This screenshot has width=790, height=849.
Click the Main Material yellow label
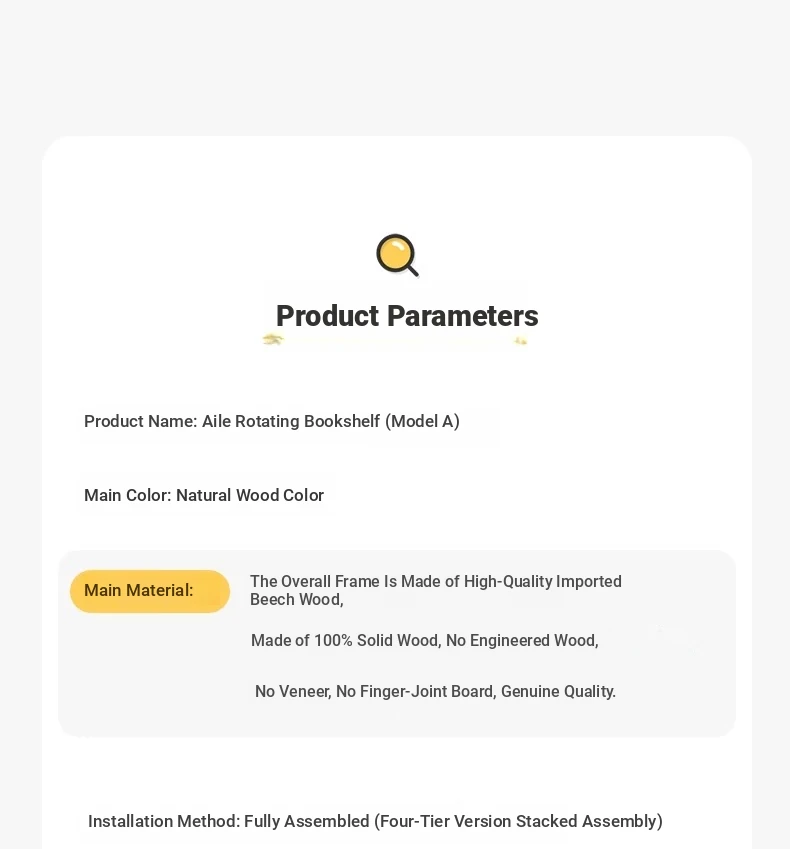pos(150,591)
